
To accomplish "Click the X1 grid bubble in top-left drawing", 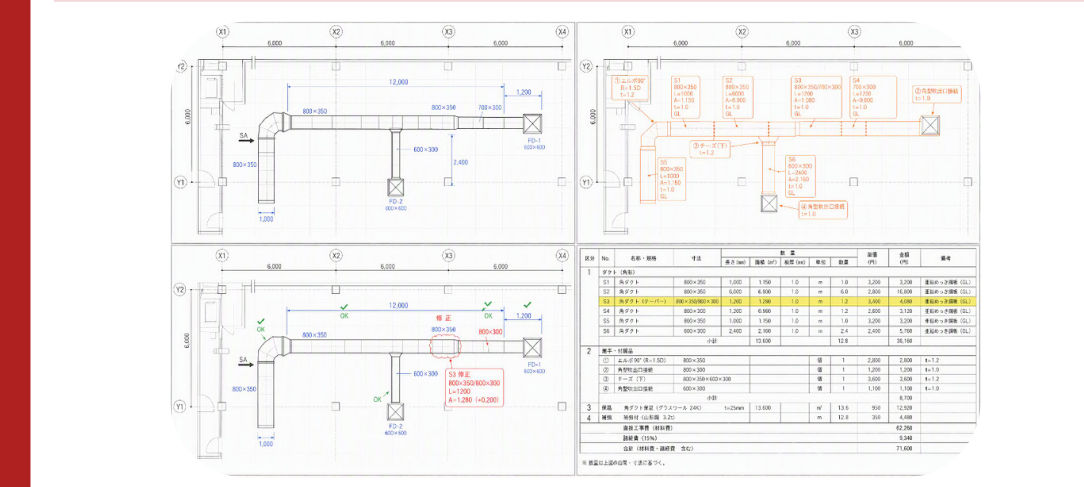I will (223, 32).
